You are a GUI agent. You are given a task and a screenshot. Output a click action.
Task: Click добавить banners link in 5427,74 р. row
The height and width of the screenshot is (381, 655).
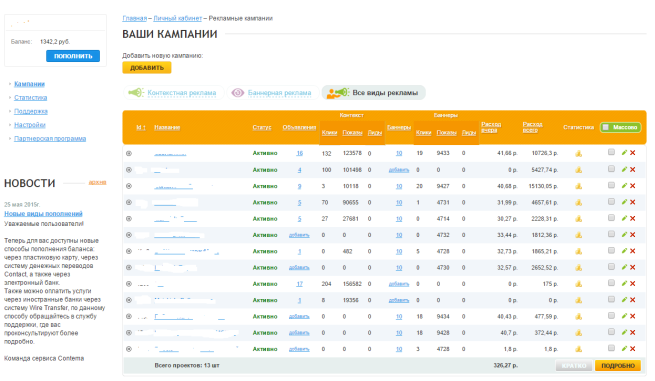[399, 170]
